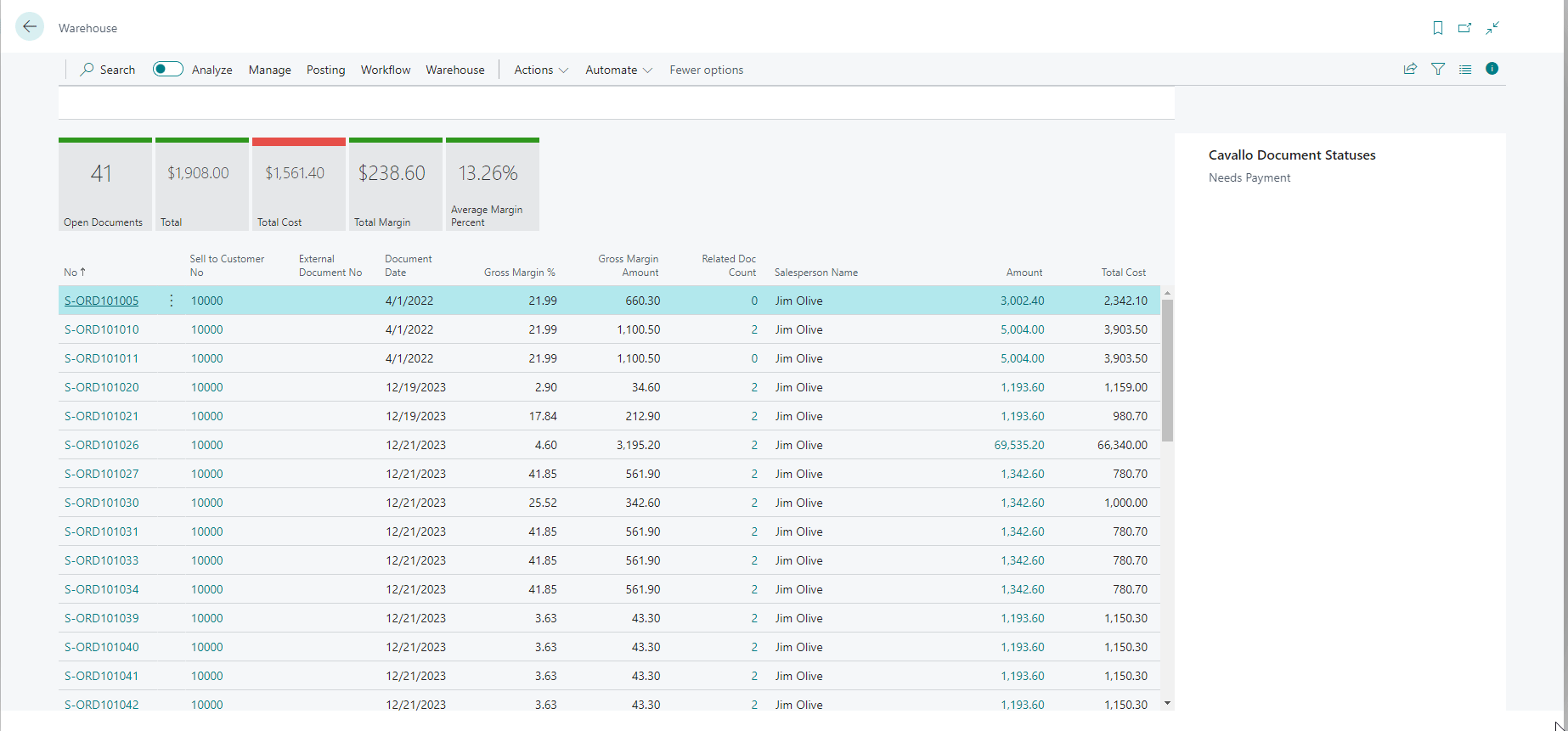Open the filter pane icon
The width and height of the screenshot is (1568, 731).
click(x=1438, y=69)
